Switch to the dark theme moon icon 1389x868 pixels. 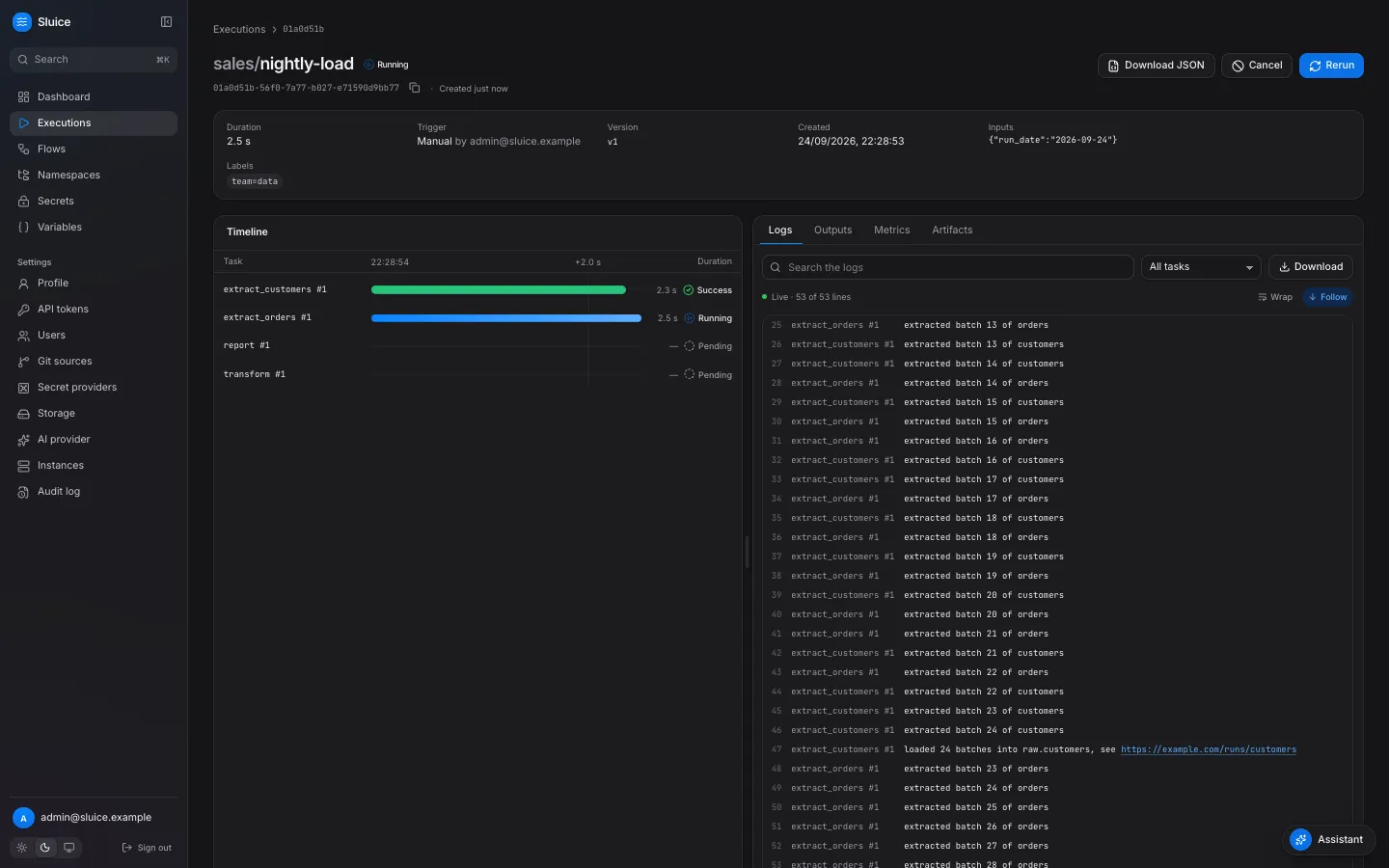(45, 848)
